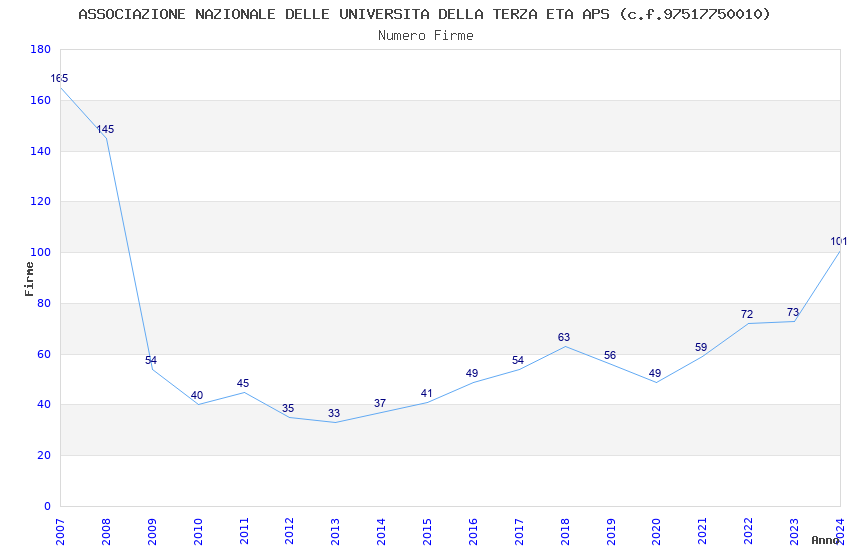Select the 145 data label for 2008
Image resolution: width=850 pixels, height=550 pixels.
click(105, 130)
